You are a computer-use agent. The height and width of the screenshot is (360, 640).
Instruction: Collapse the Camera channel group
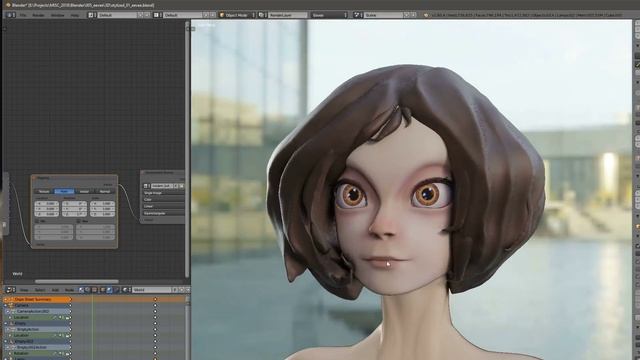click(x=6, y=305)
